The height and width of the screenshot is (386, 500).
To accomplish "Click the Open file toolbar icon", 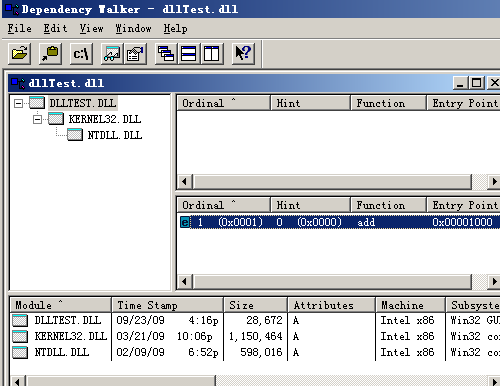I will coord(19,54).
